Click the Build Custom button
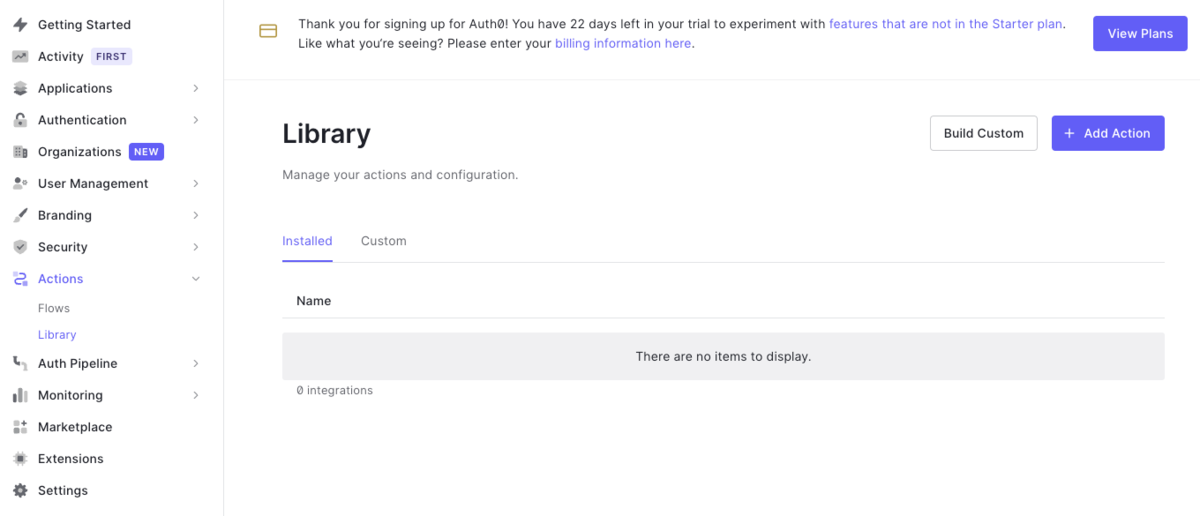Screen dimensions: 1200x516 [x=984, y=133]
